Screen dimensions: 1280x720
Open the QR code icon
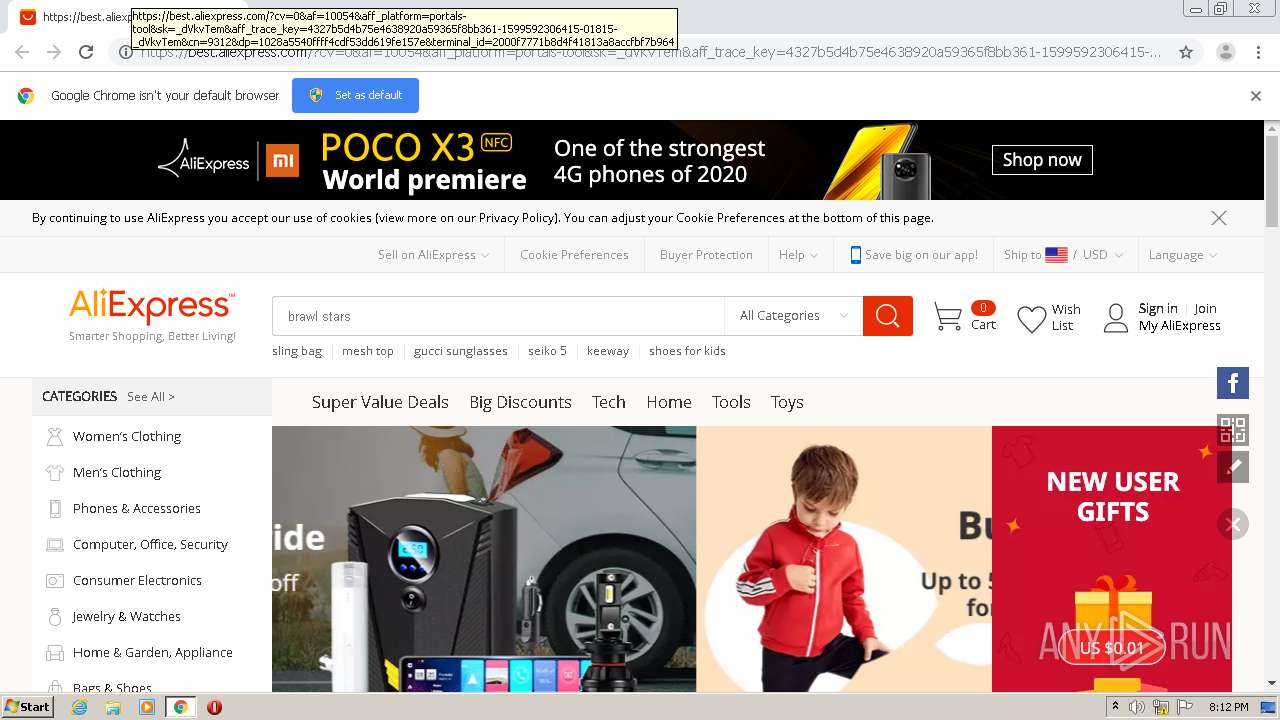tap(1233, 430)
